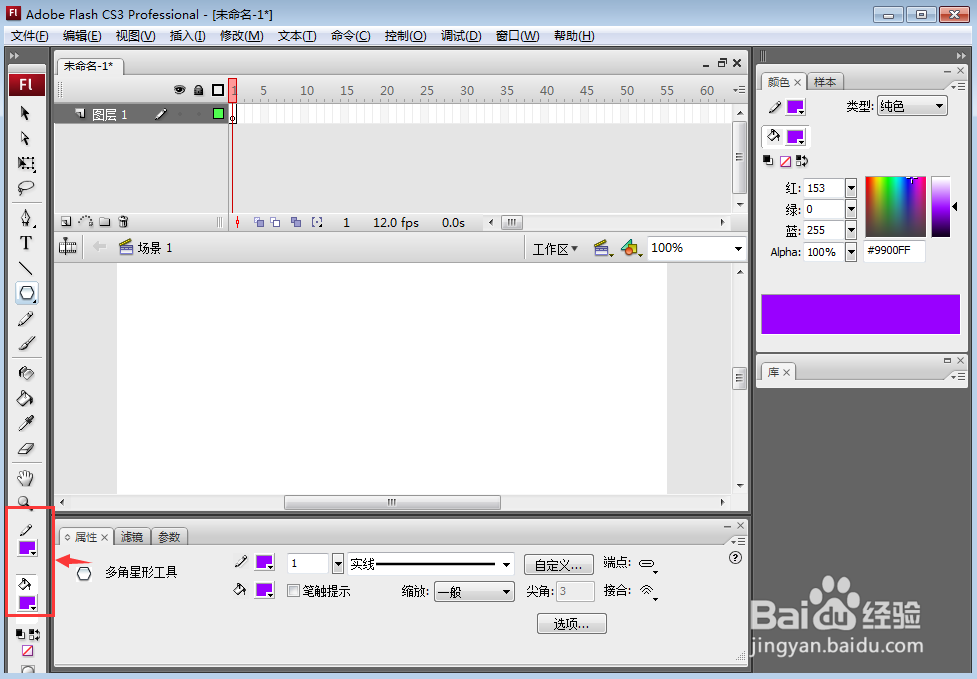Select the Ink Bottle tool

26,373
